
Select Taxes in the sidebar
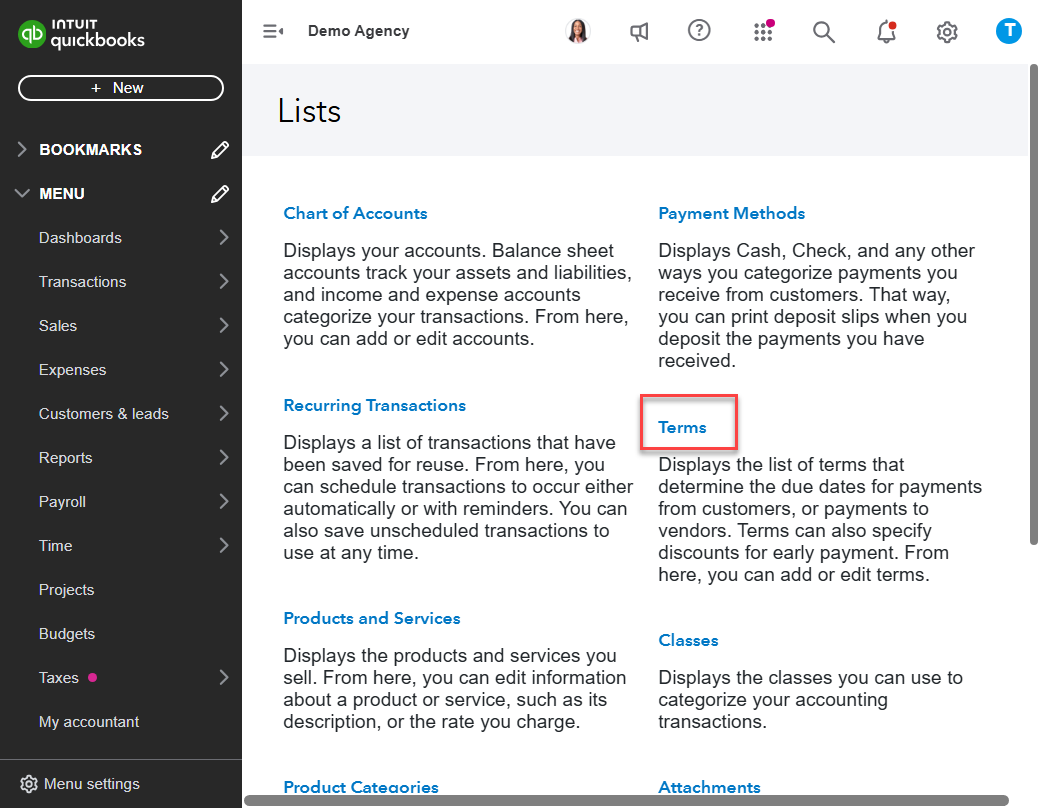tap(57, 677)
